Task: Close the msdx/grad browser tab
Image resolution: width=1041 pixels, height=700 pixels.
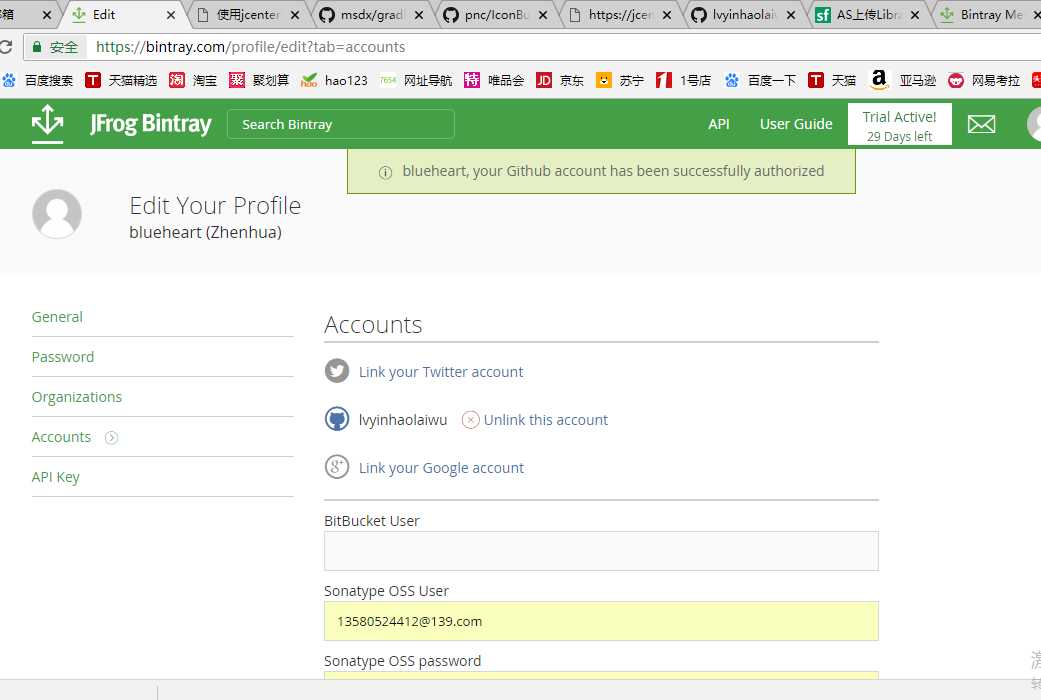Action: tap(419, 15)
